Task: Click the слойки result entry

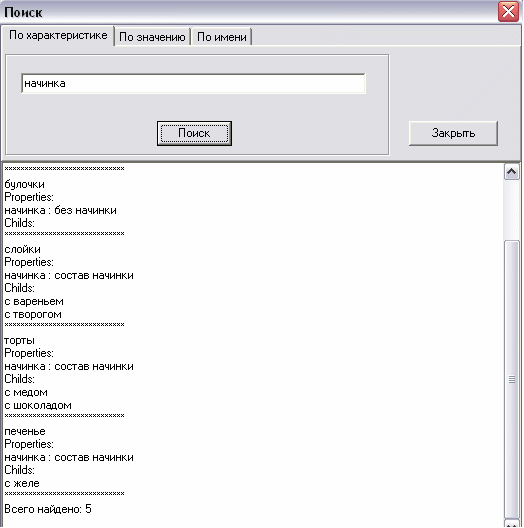Action: (22, 250)
